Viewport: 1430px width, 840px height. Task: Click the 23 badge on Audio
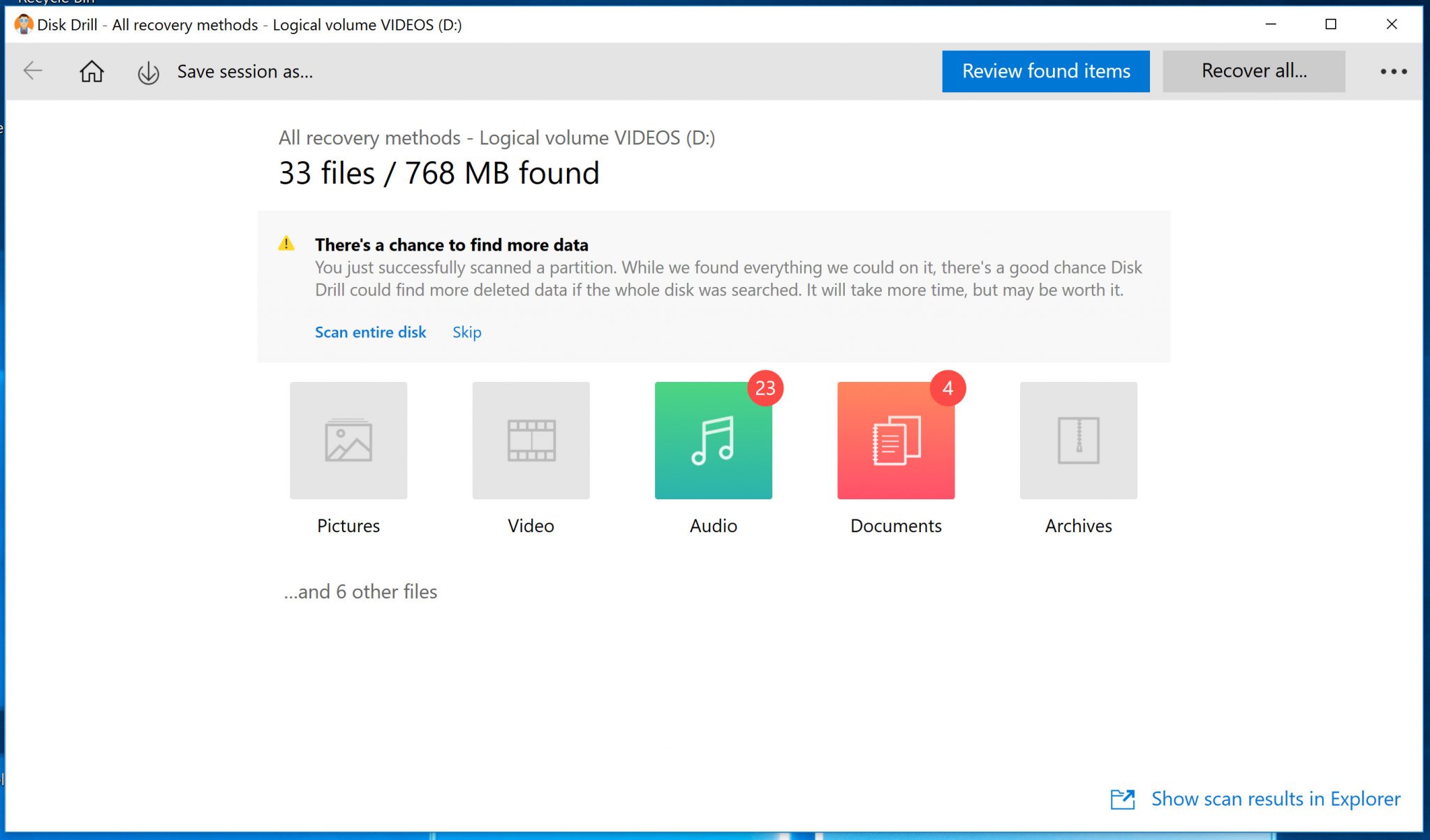pos(765,388)
